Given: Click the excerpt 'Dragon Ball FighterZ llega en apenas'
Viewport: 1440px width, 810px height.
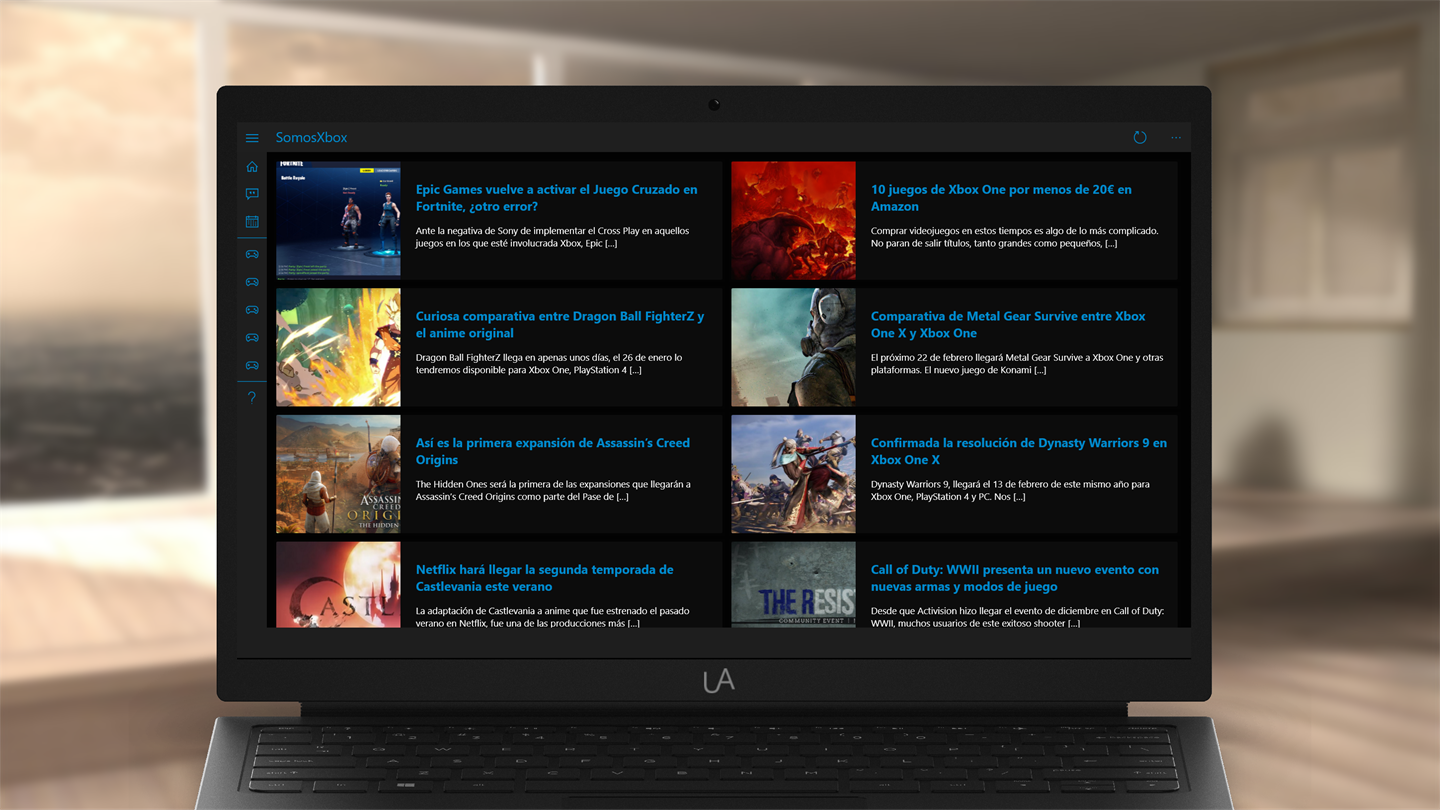Looking at the screenshot, I should tap(549, 364).
